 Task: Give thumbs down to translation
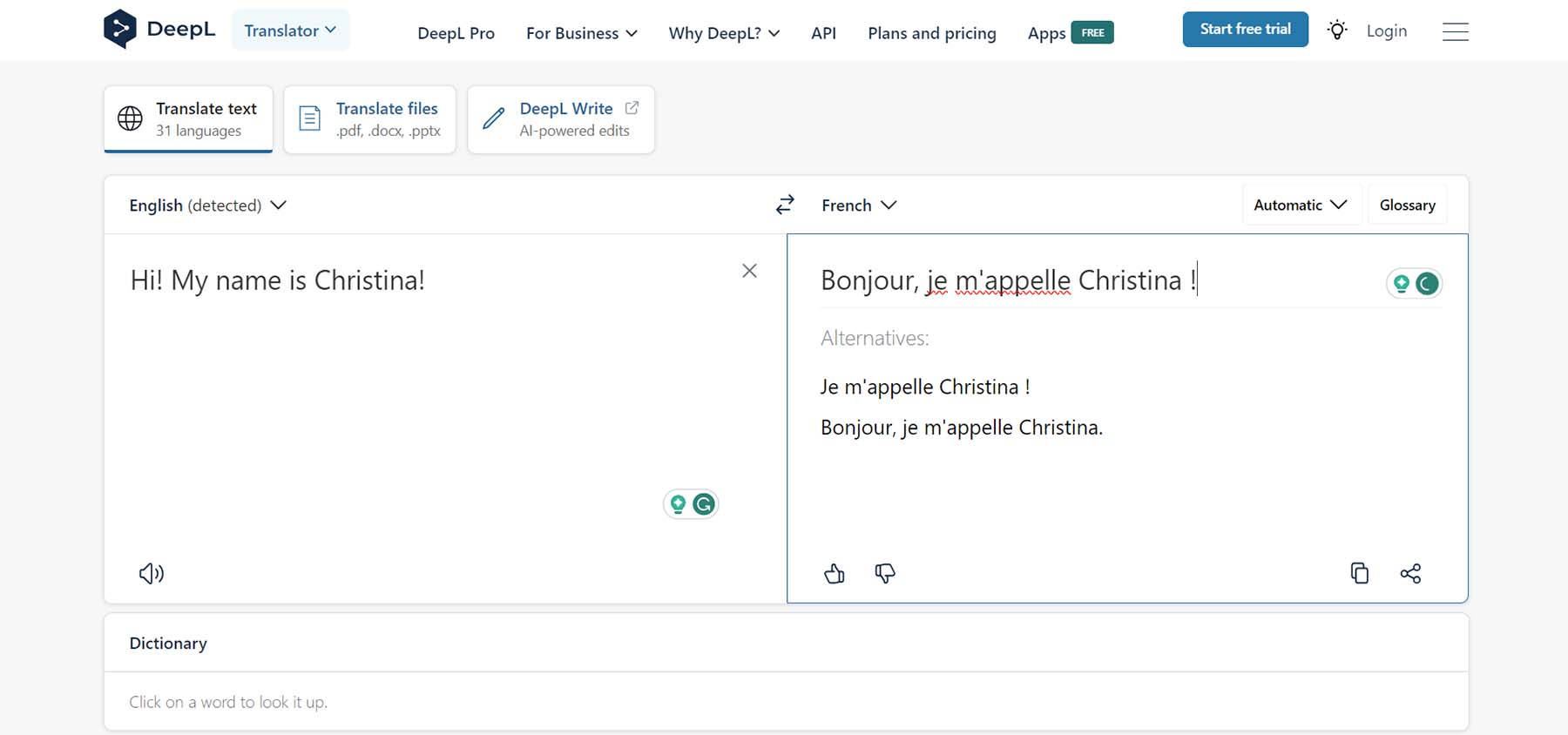pyautogui.click(x=885, y=573)
